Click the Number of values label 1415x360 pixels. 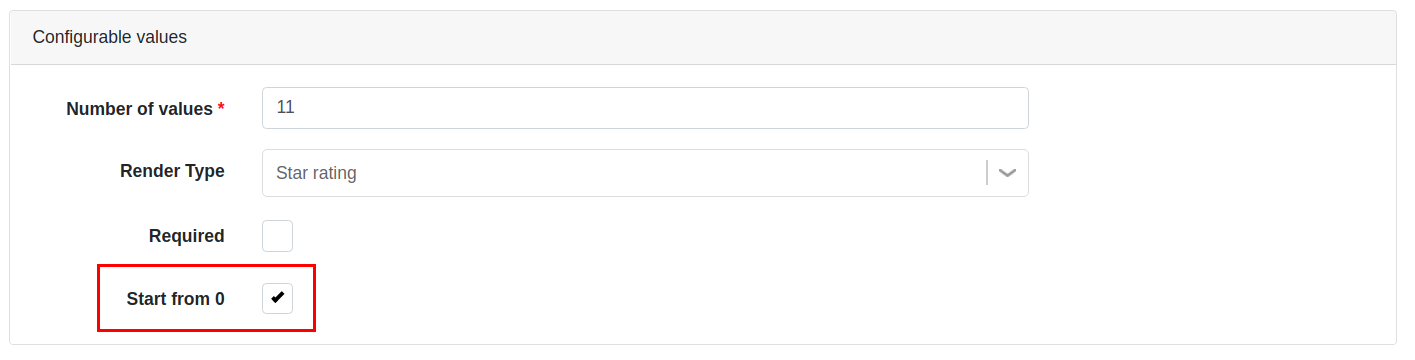(x=139, y=109)
